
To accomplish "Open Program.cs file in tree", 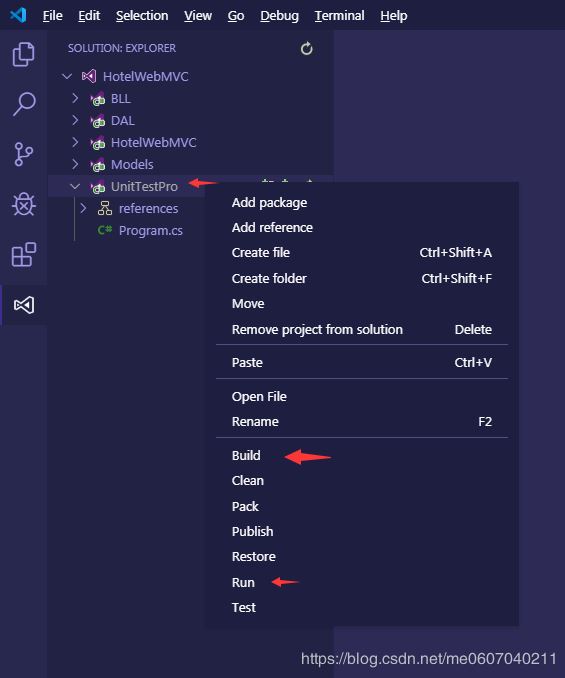I will 150,230.
